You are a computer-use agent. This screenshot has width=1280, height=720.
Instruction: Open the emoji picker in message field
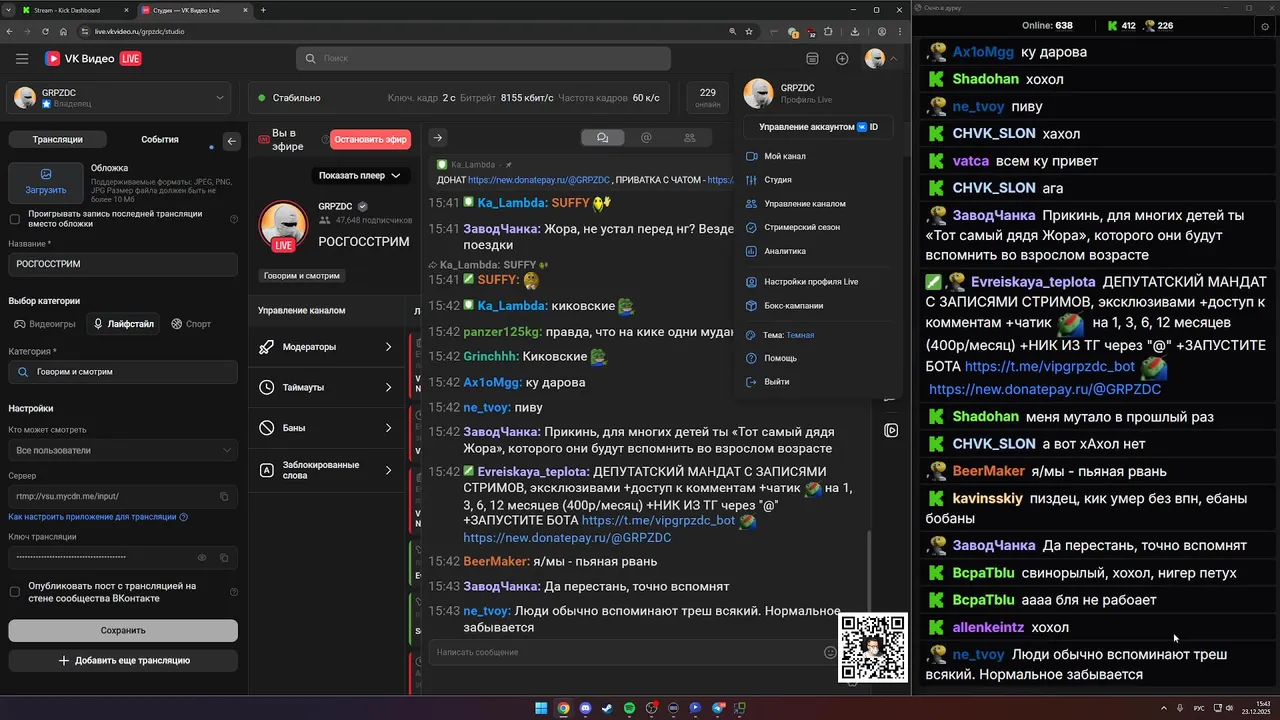(x=830, y=652)
